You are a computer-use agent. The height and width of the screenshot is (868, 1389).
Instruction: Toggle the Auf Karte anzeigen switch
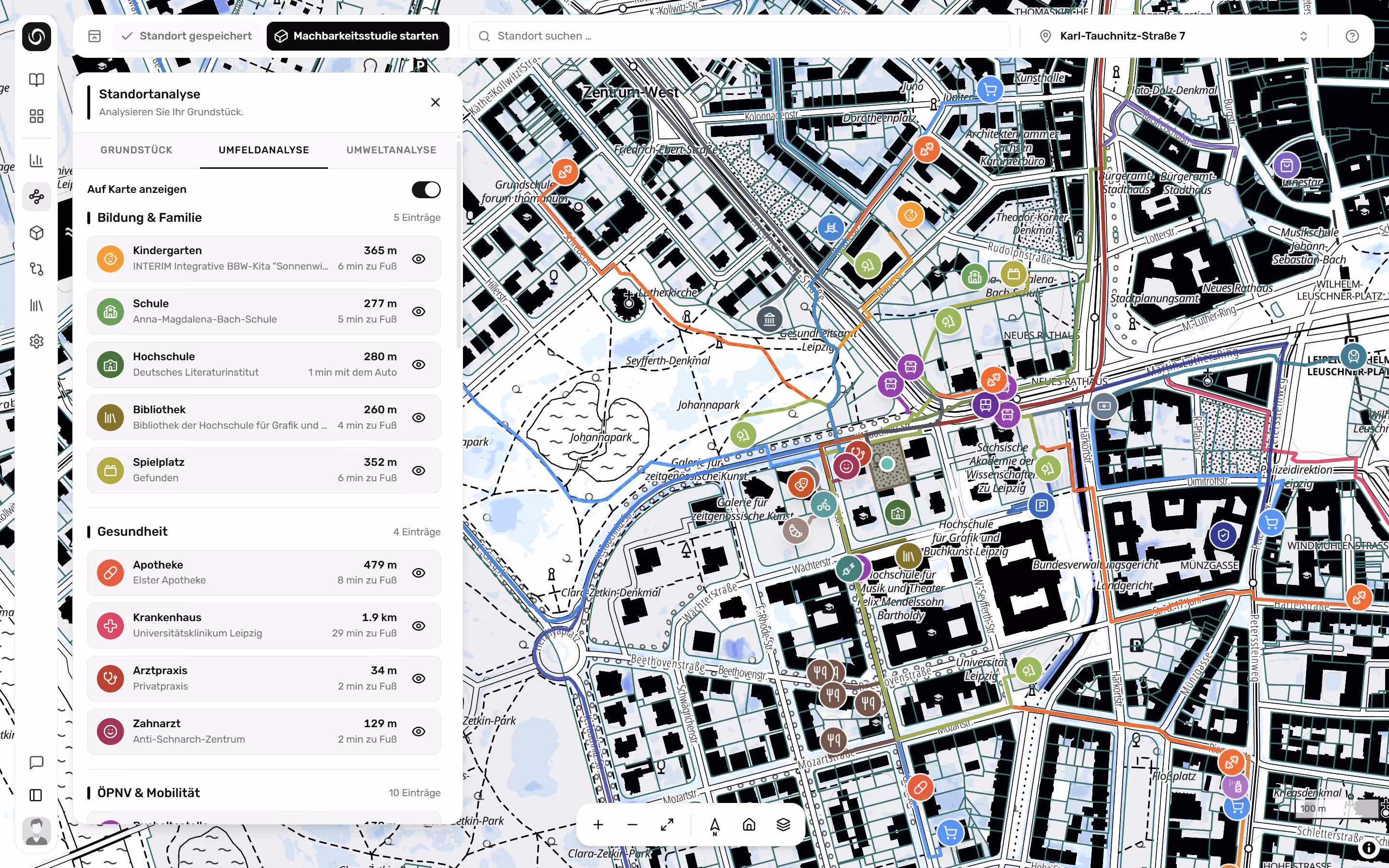coord(426,190)
